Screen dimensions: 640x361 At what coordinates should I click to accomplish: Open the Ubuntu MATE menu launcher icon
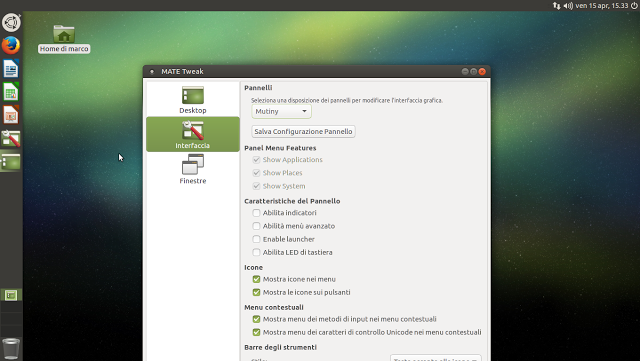[11, 22]
